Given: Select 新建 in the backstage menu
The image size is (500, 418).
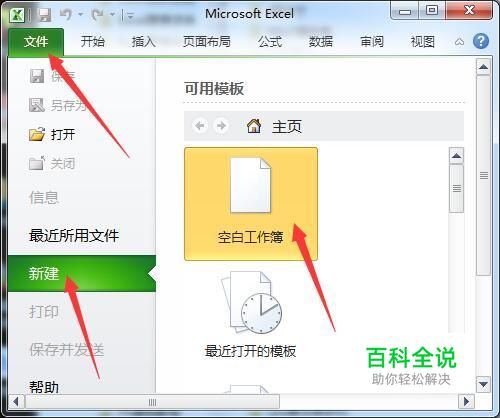Looking at the screenshot, I should click(x=82, y=274).
